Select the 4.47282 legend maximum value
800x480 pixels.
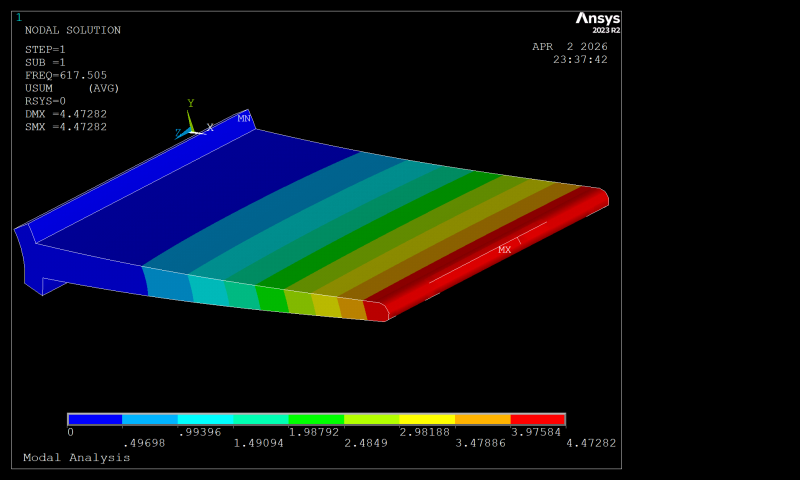(590, 443)
